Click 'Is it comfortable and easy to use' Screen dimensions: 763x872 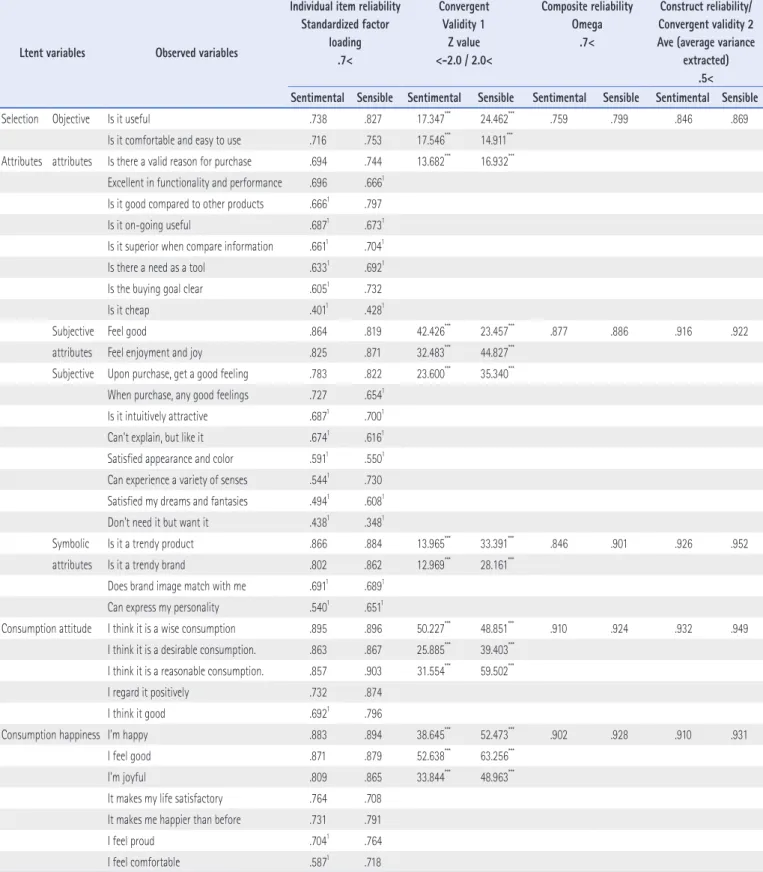pyautogui.click(x=174, y=140)
